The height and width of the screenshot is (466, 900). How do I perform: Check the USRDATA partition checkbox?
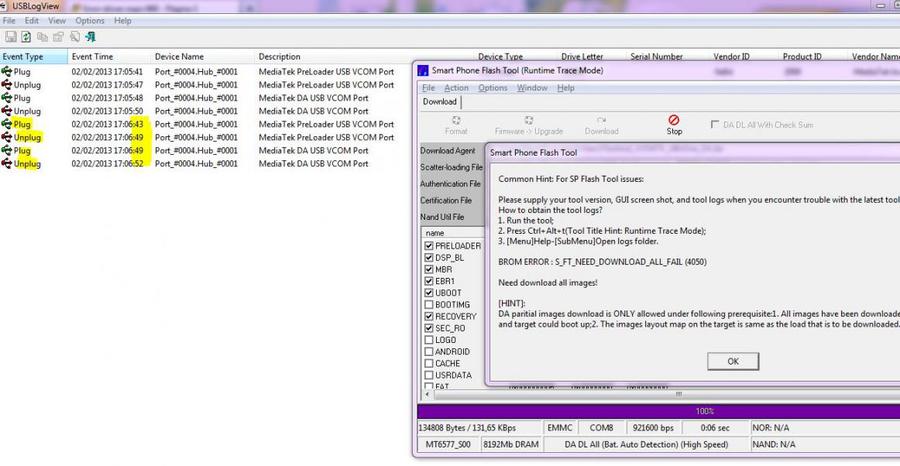pyautogui.click(x=429, y=375)
